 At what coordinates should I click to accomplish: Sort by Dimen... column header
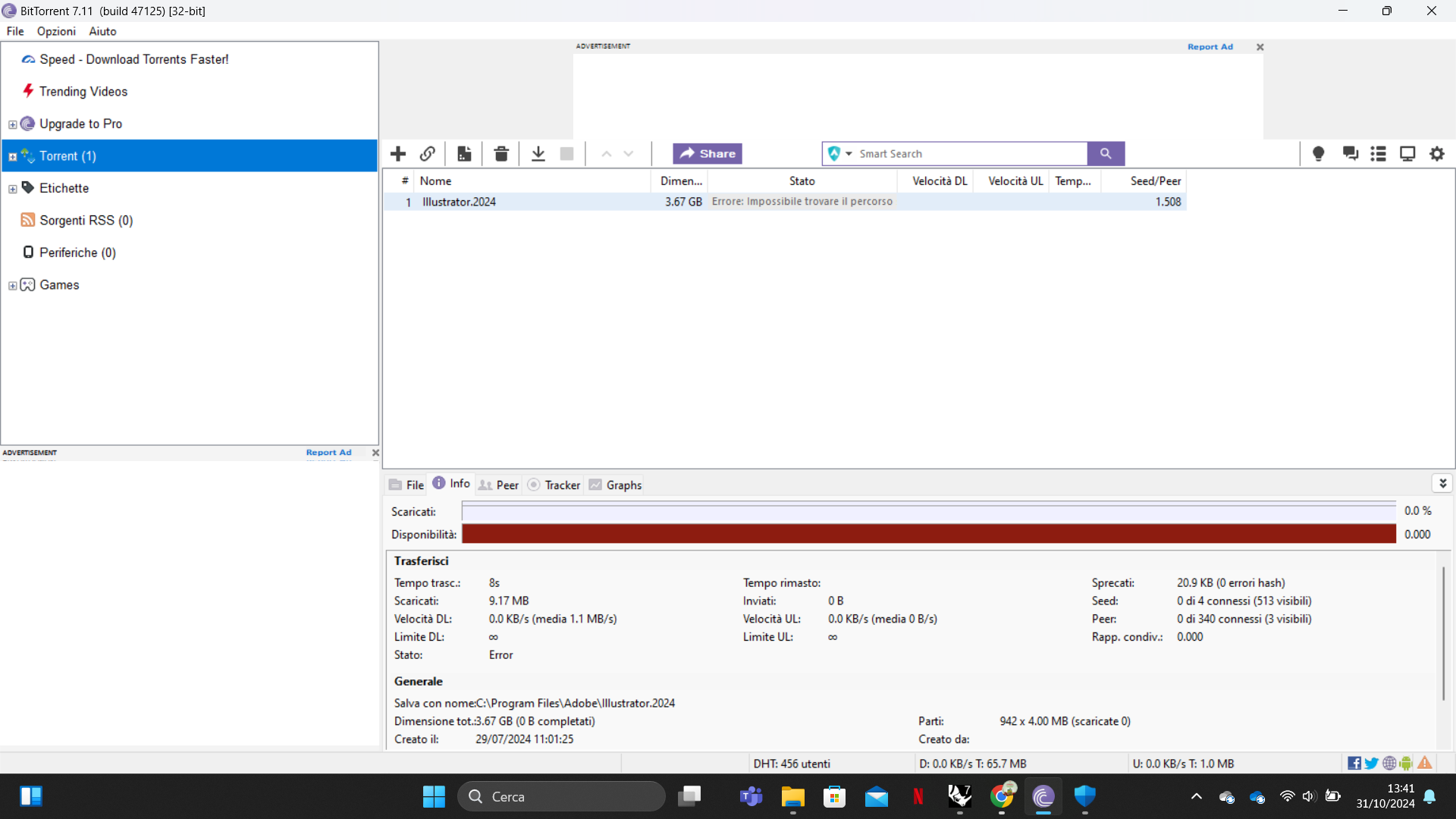pyautogui.click(x=680, y=181)
